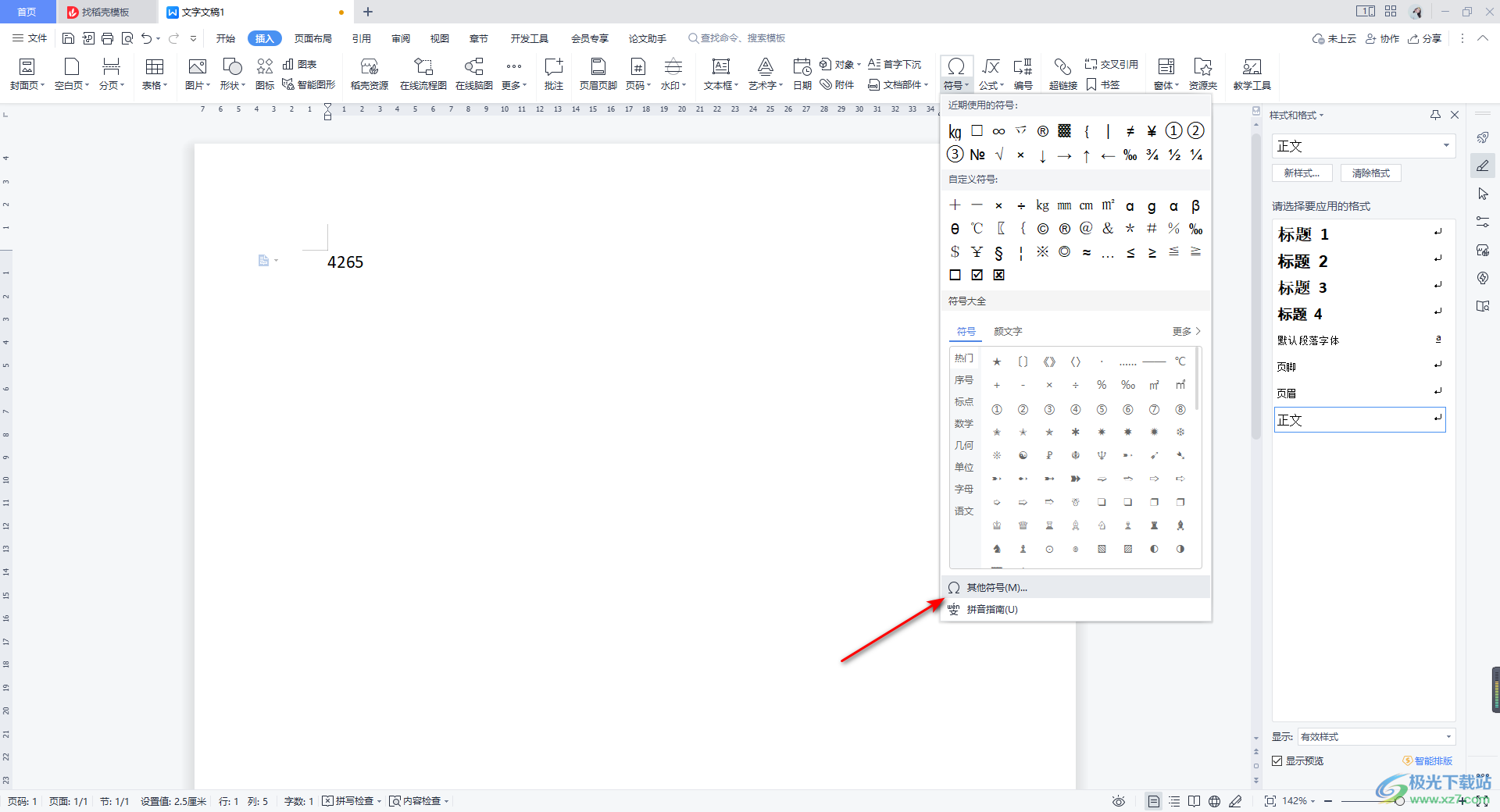
Task: Click the Clear Format (清除格式) button
Action: point(1371,173)
